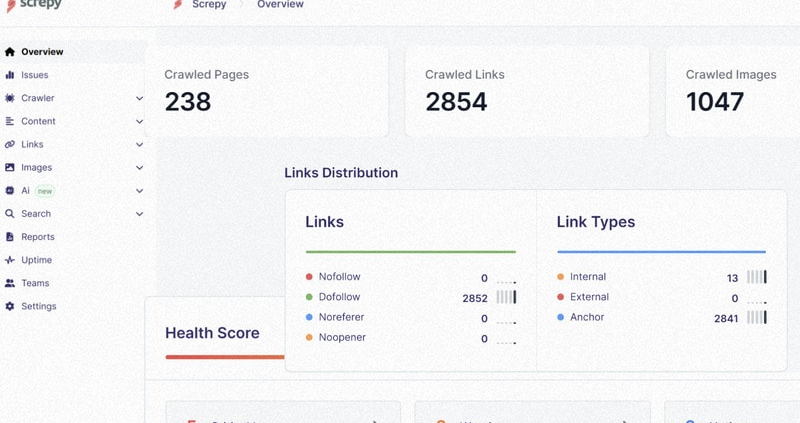Click the Crawled Links value 2854
This screenshot has height=423, width=800.
point(456,102)
